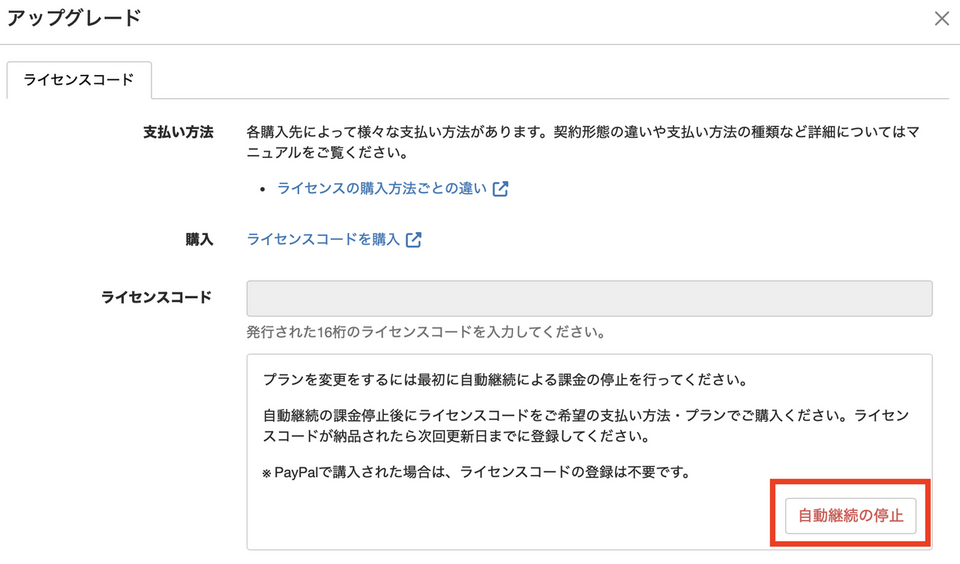The width and height of the screenshot is (960, 564).
Task: Click external-link icon next to ライセンスコードを購入
Action: [413, 239]
